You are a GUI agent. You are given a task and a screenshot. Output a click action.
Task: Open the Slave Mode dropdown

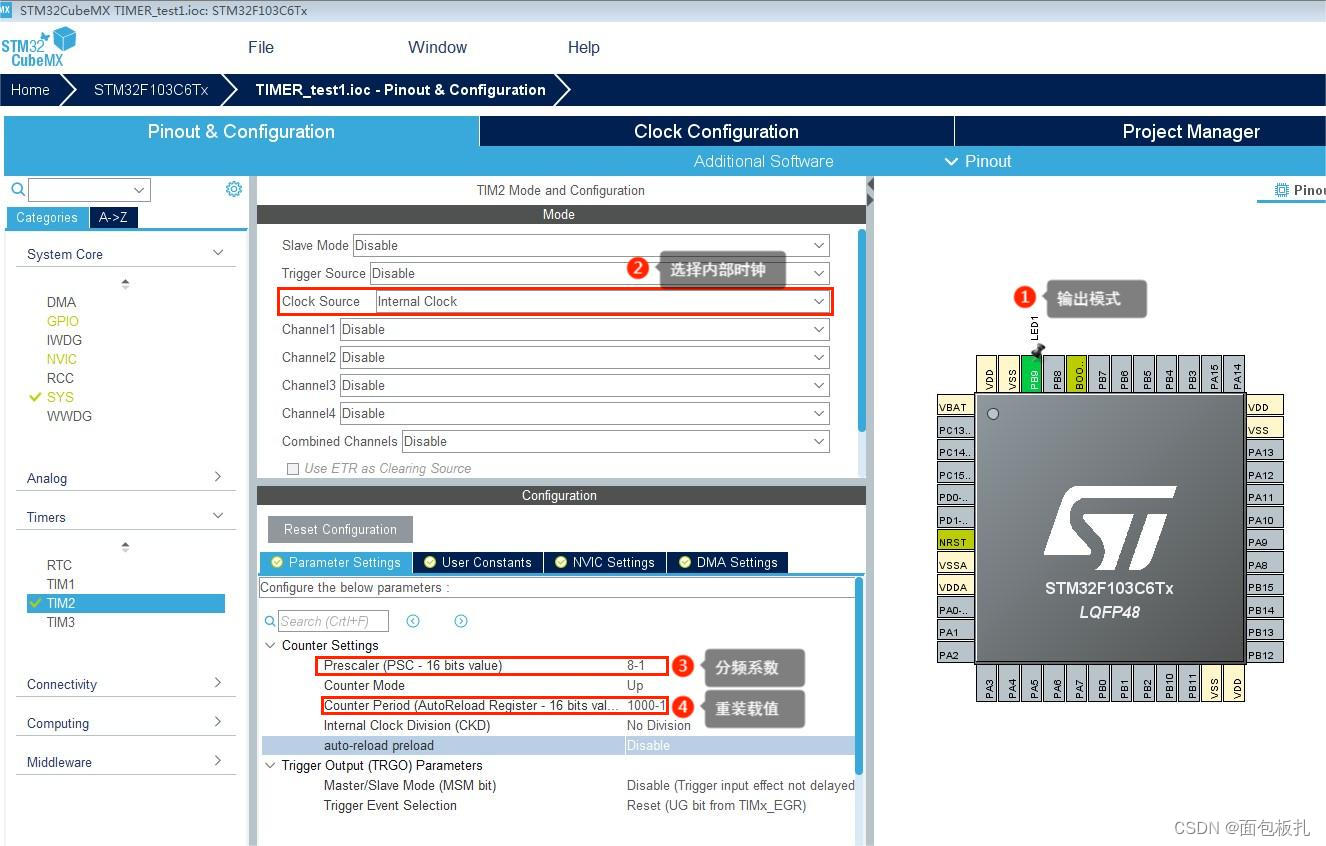click(591, 245)
